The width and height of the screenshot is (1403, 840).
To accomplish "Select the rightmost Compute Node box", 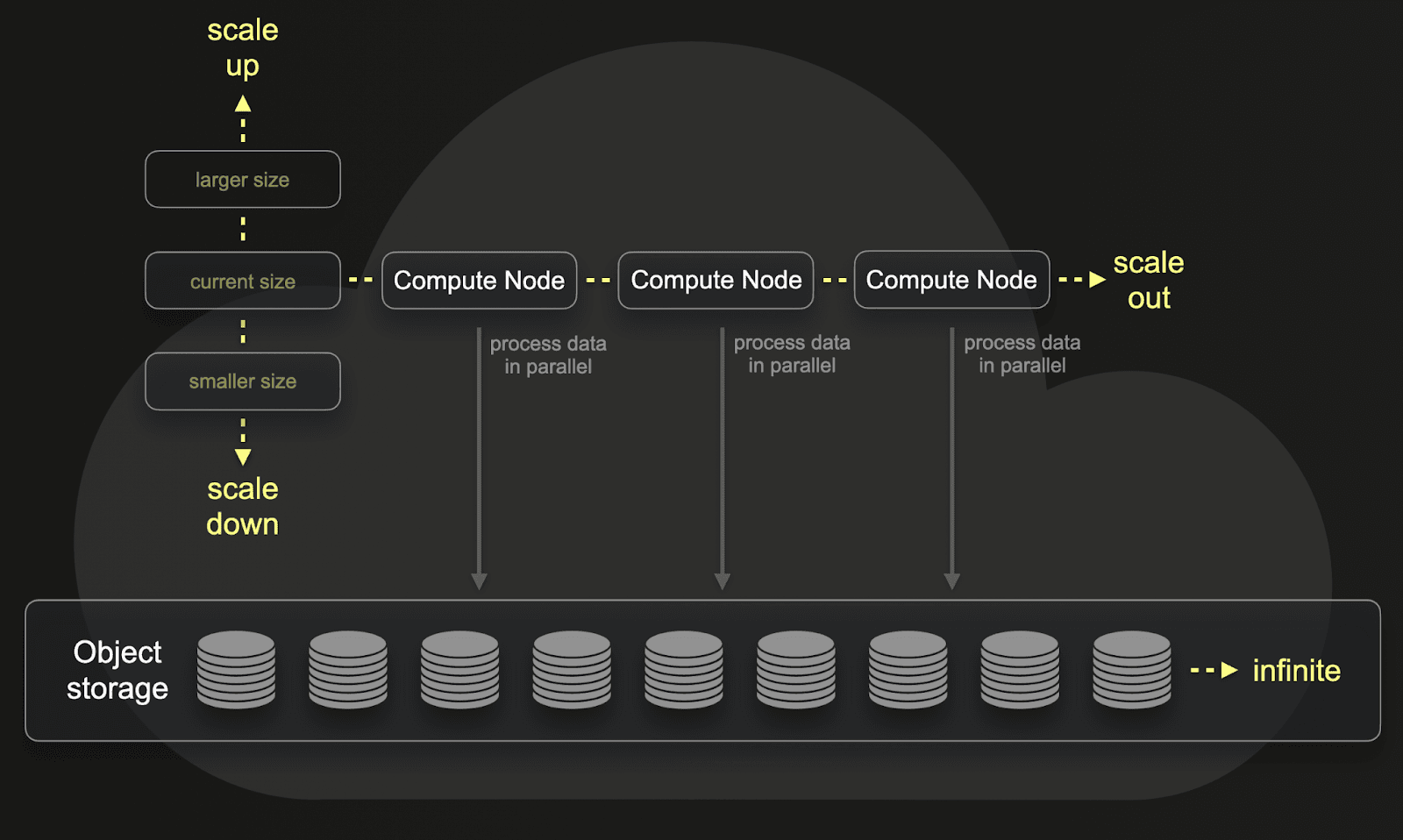I will tap(951, 280).
